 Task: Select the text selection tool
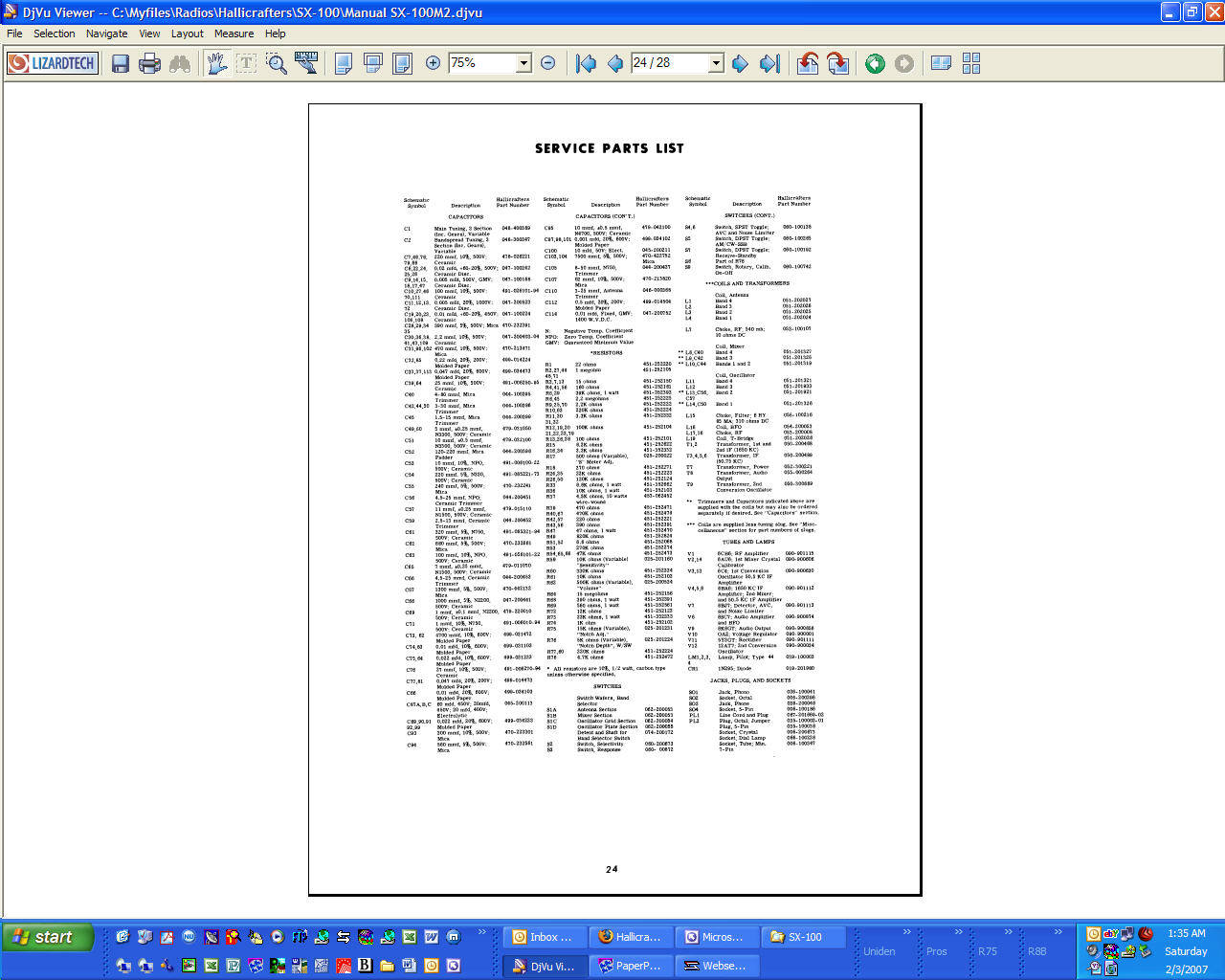(247, 63)
